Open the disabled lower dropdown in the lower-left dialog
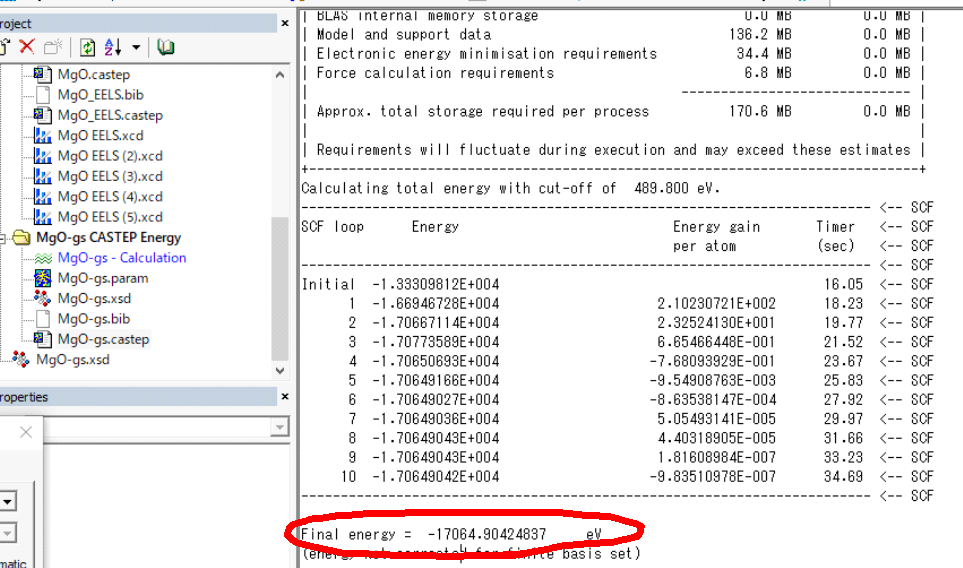This screenshot has width=963, height=568. 7,533
